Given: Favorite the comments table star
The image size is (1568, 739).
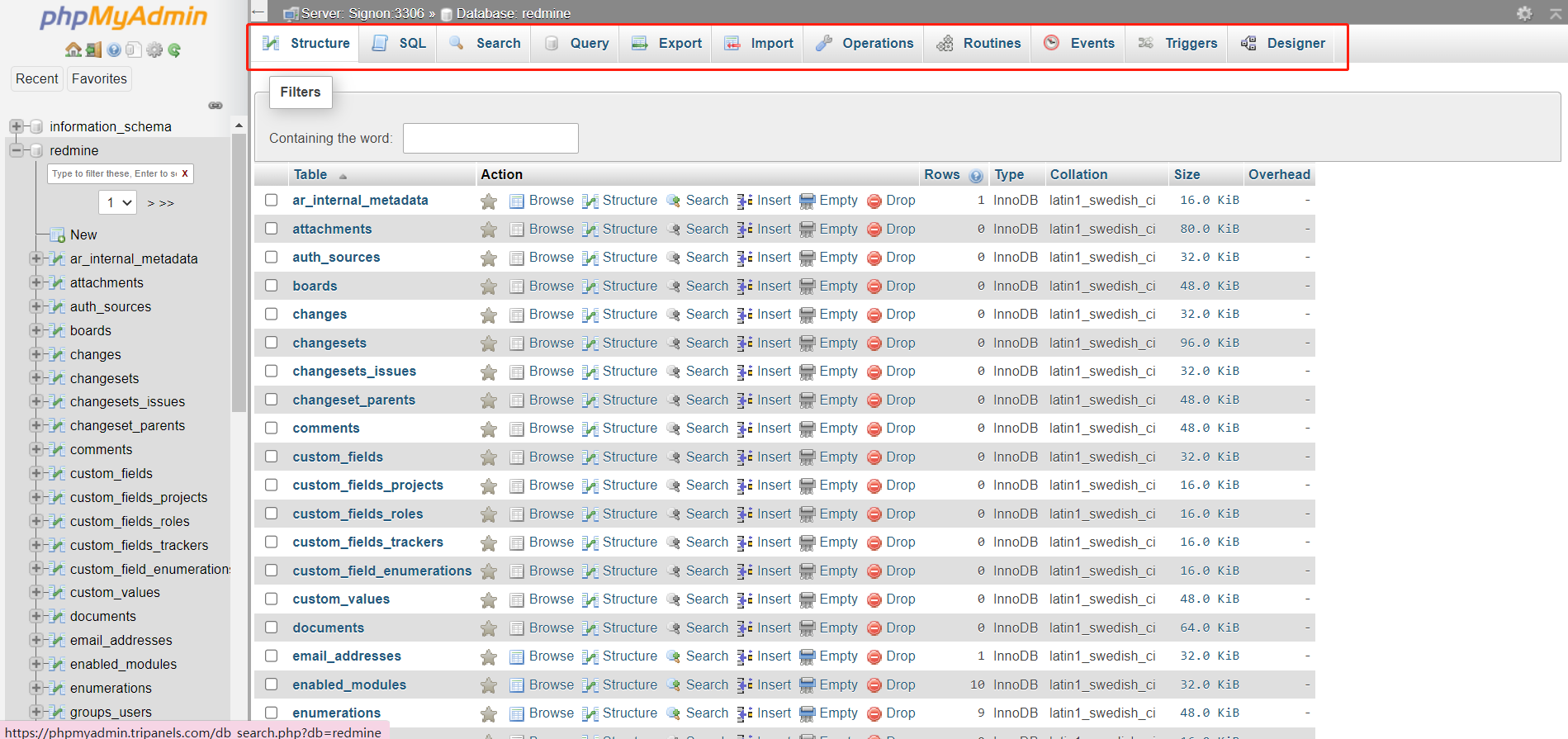Looking at the screenshot, I should click(x=489, y=429).
